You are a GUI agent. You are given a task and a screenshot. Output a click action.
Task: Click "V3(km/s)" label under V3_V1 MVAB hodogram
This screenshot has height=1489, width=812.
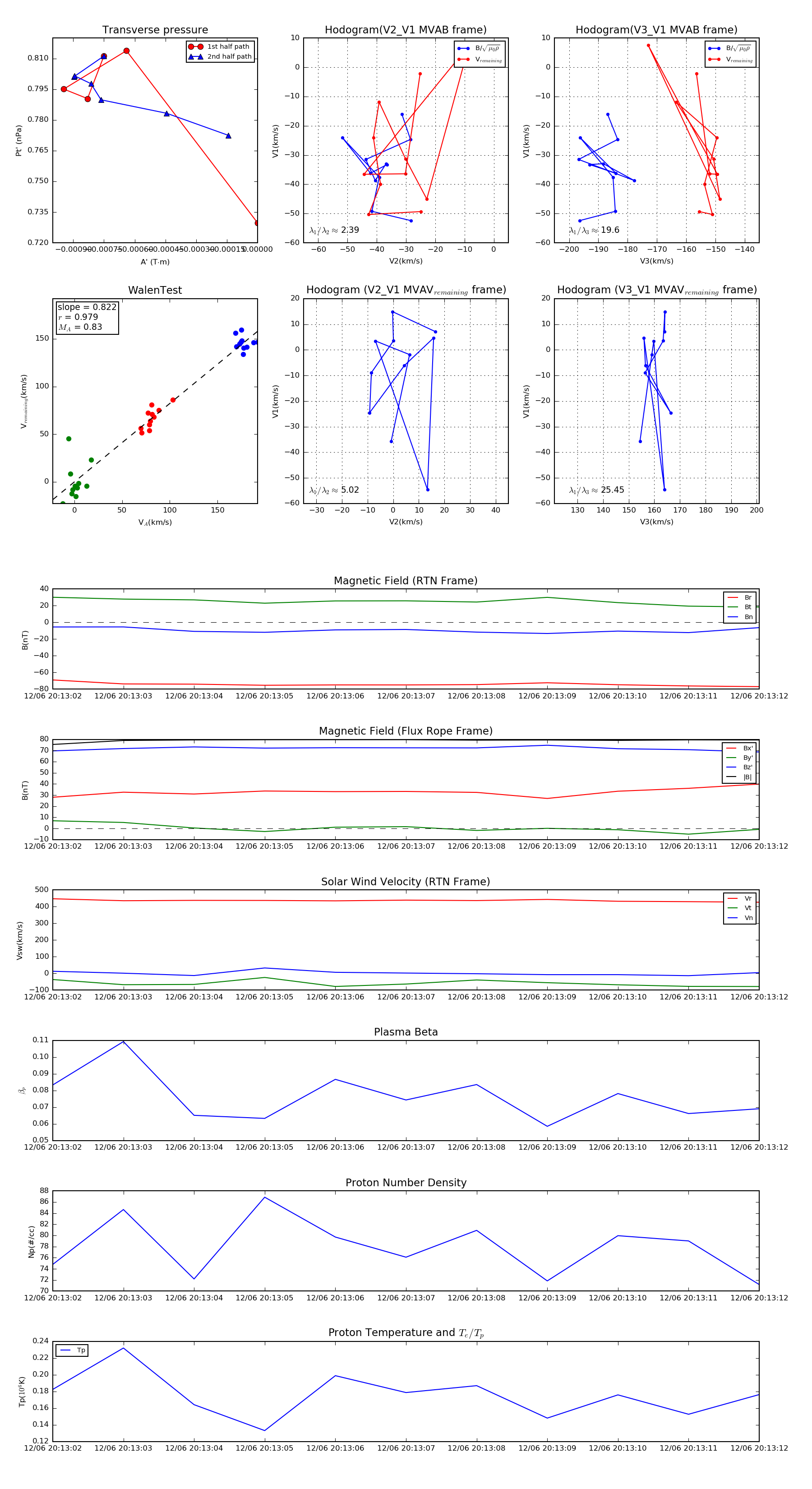(656, 261)
